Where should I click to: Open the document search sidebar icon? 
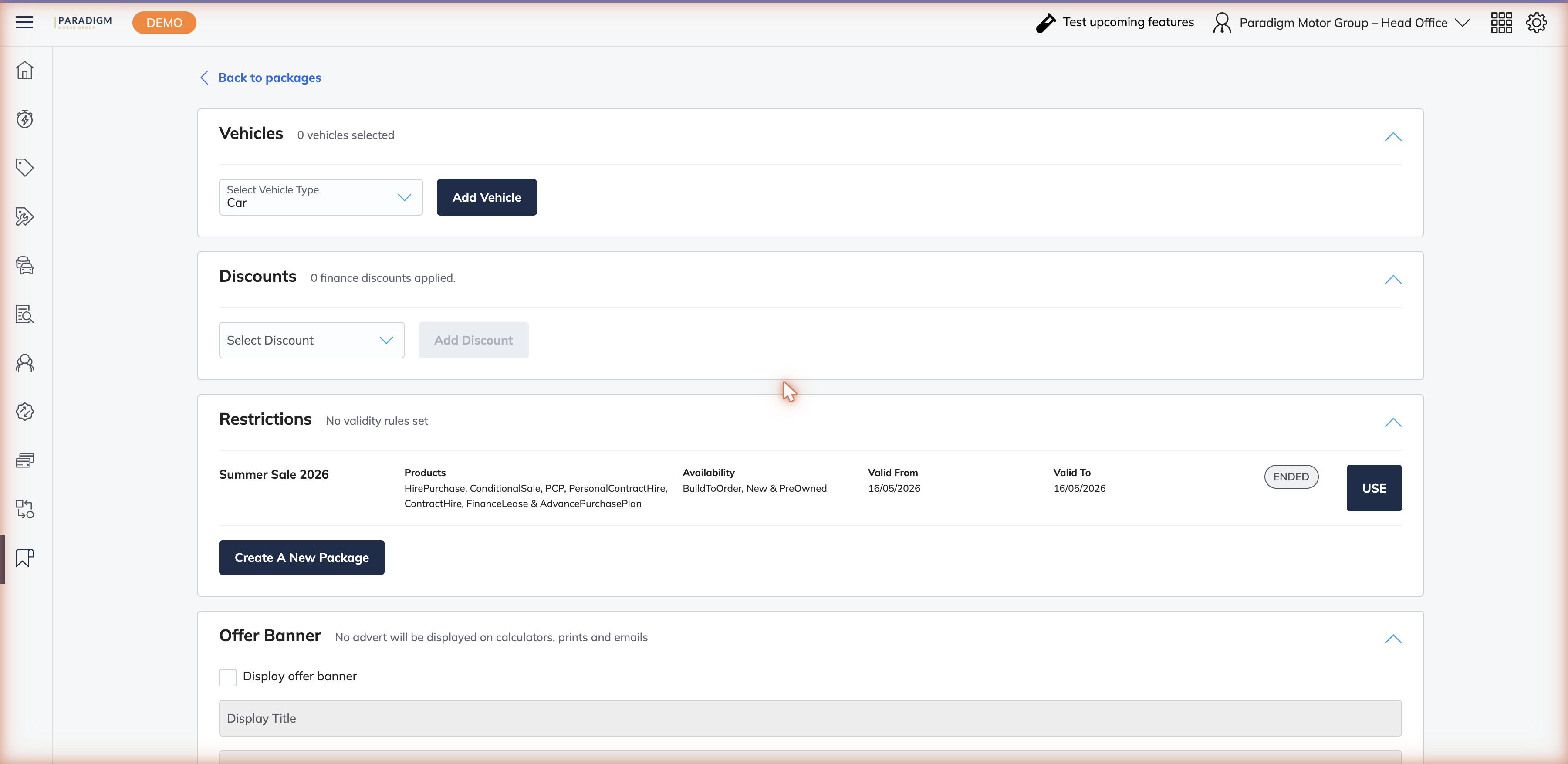24,314
